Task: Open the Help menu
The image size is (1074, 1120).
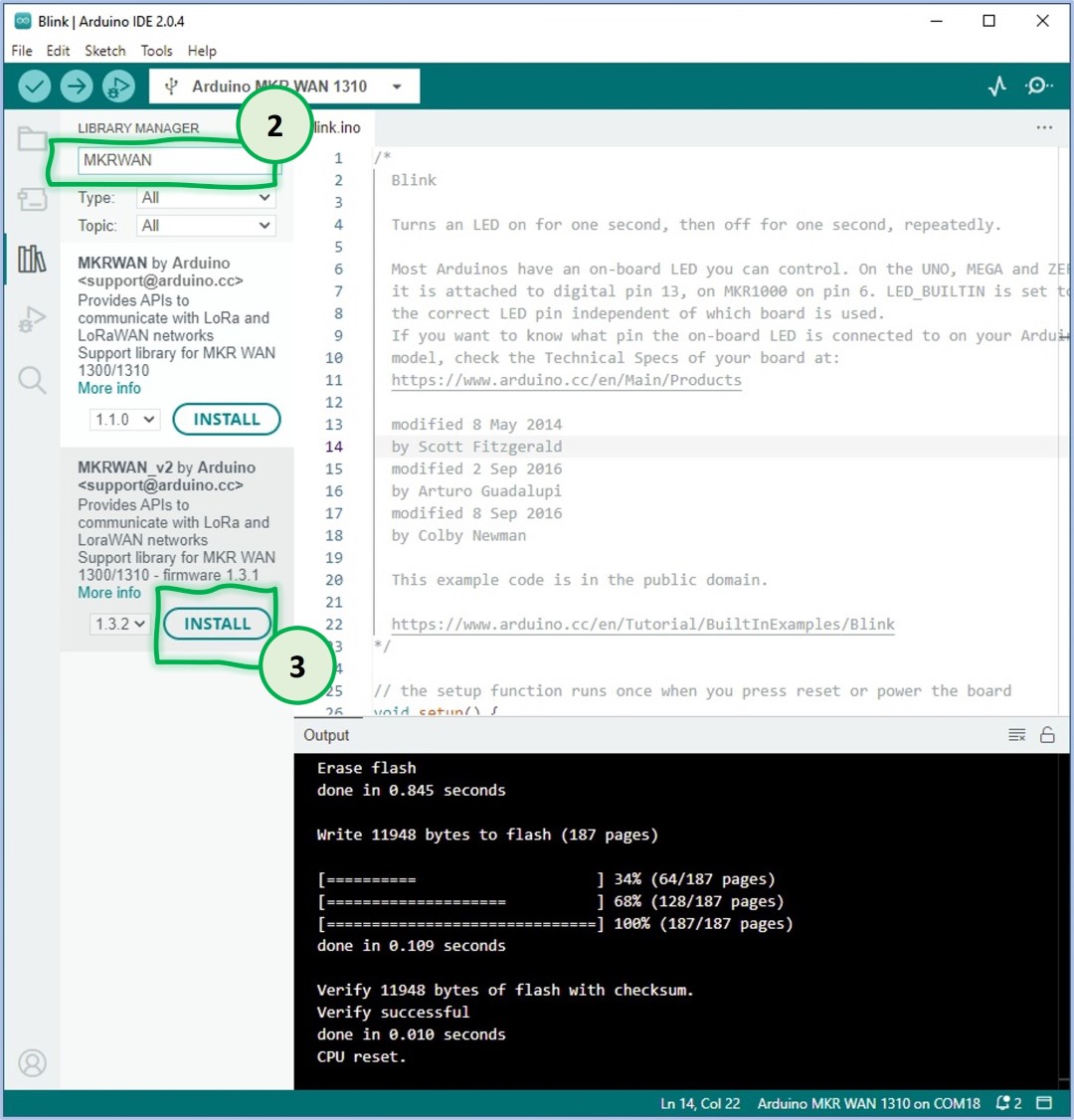Action: 202,51
